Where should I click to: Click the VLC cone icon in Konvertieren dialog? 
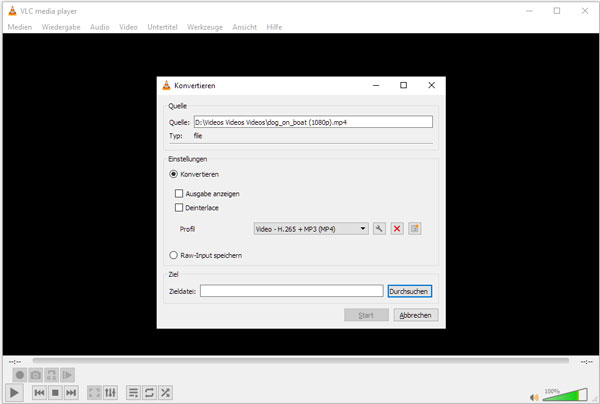[166, 85]
